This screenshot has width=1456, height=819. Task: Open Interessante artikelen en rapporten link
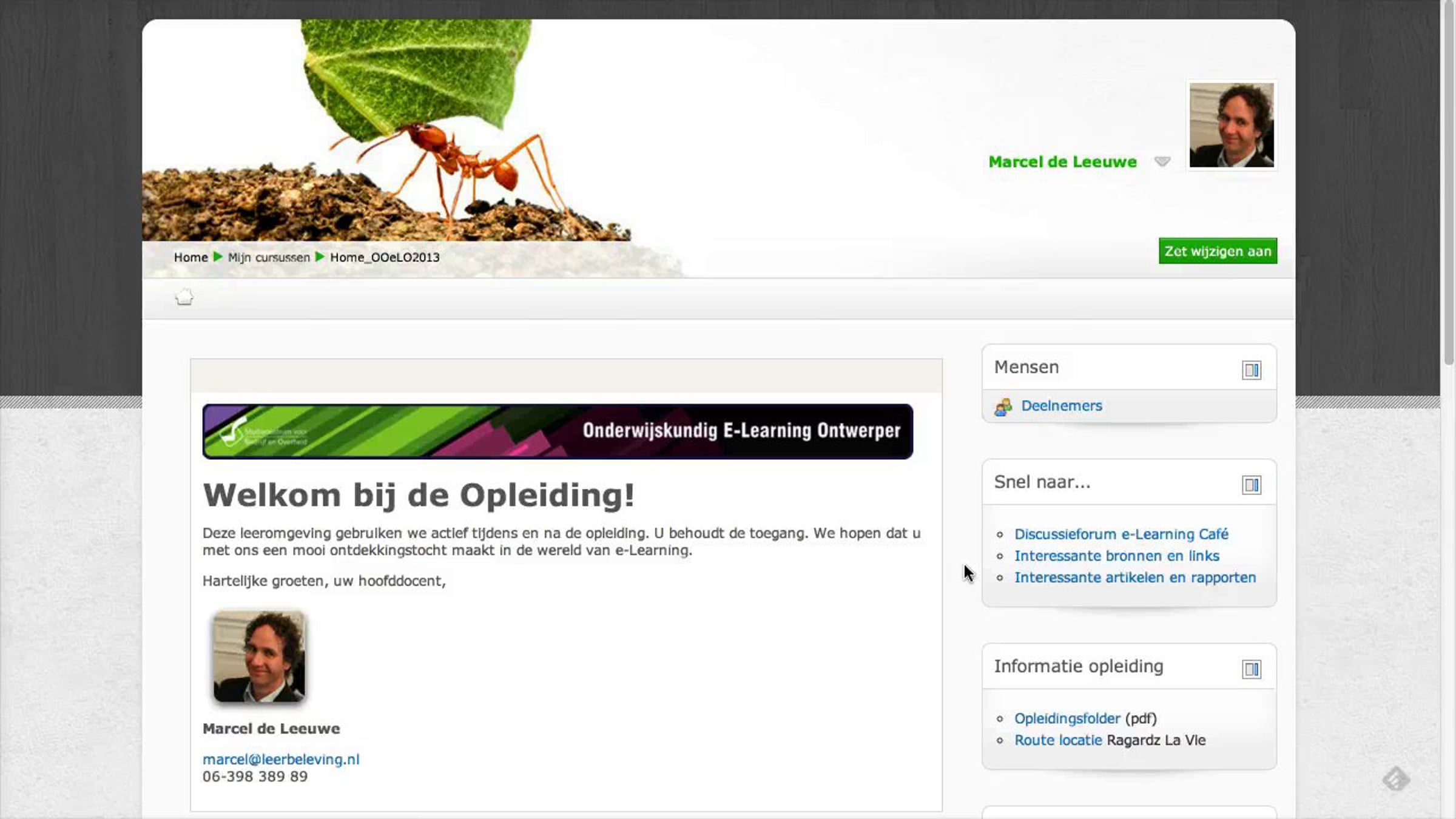pos(1134,578)
